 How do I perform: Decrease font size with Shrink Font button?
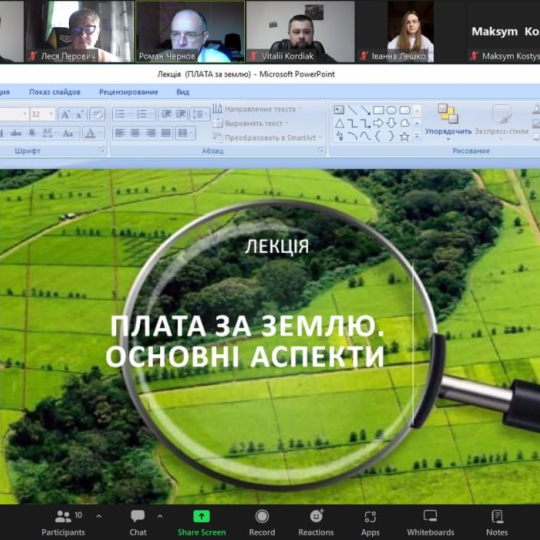click(80, 114)
